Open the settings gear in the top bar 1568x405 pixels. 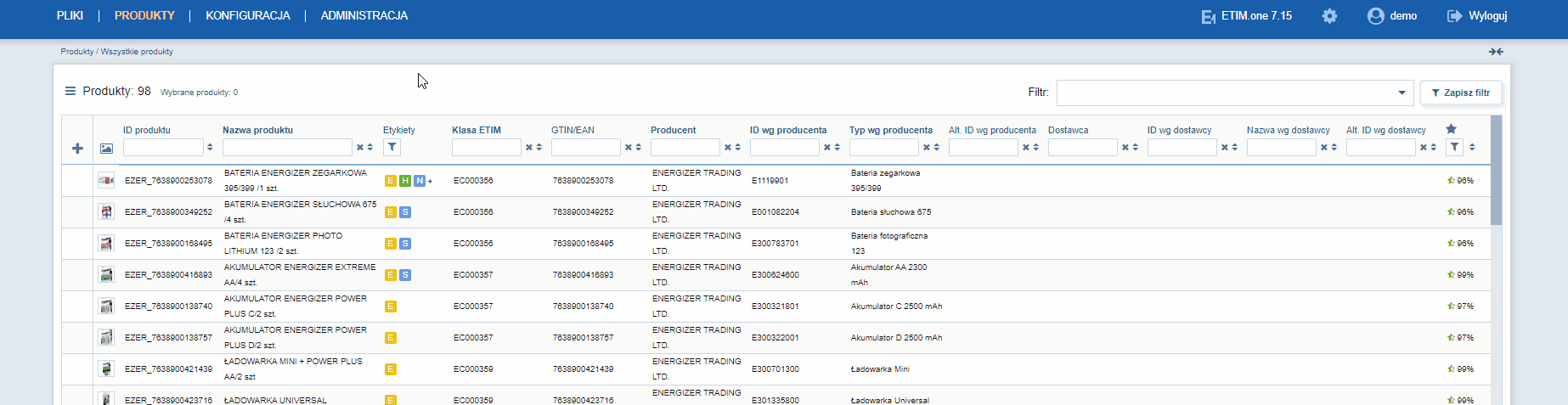click(x=1329, y=16)
